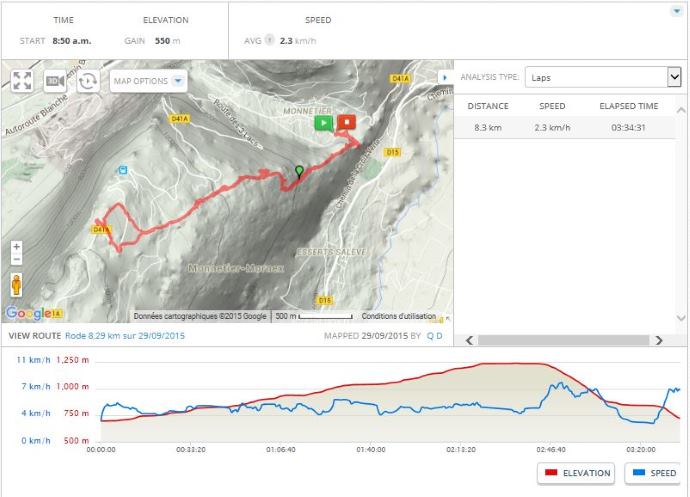690x497 pixels.
Task: Switch the map to 3D video view
Action: coord(55,82)
